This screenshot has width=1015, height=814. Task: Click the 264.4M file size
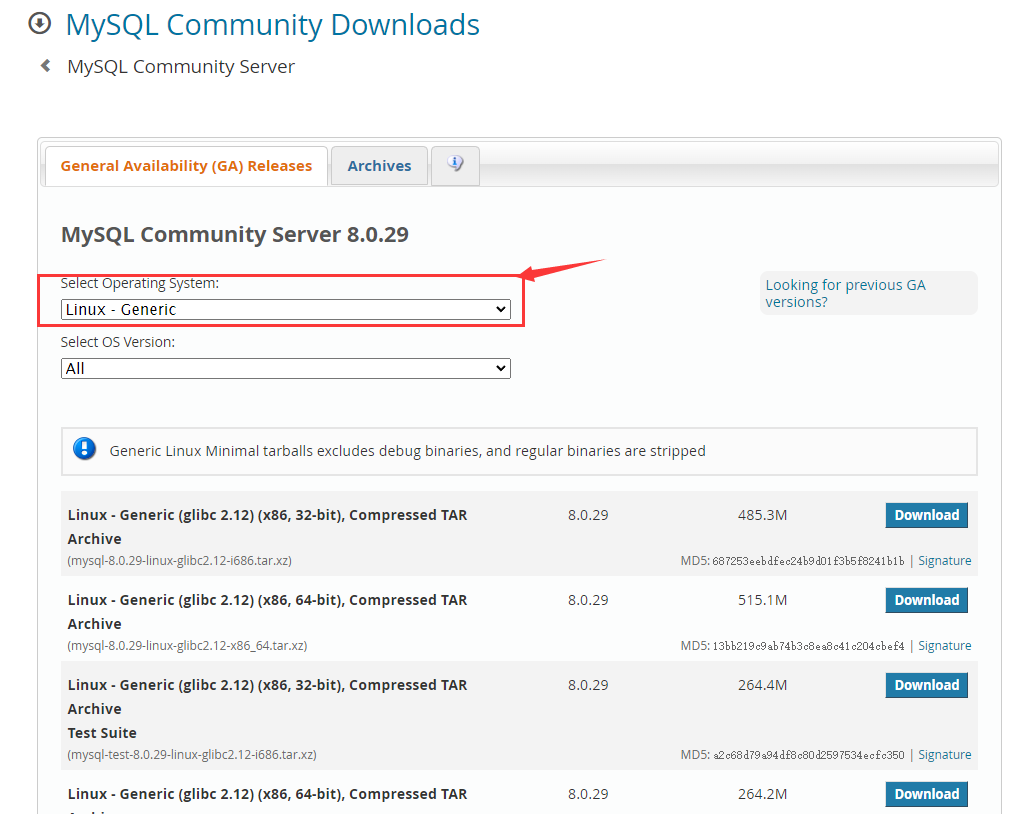[763, 685]
